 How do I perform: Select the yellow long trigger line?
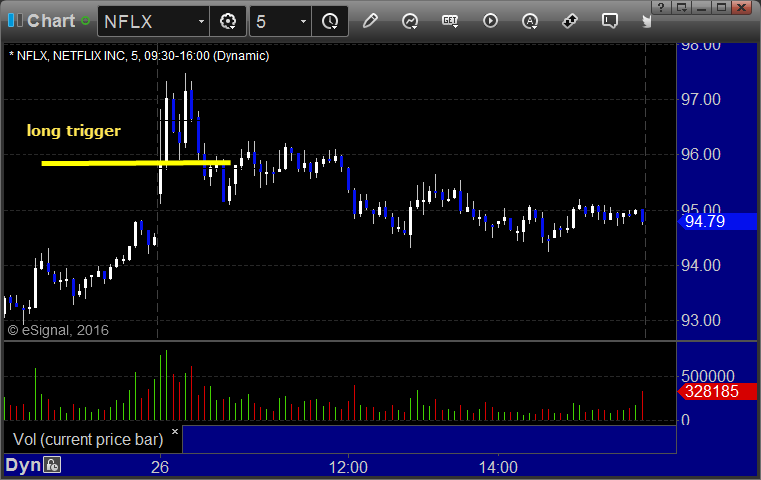coord(136,163)
